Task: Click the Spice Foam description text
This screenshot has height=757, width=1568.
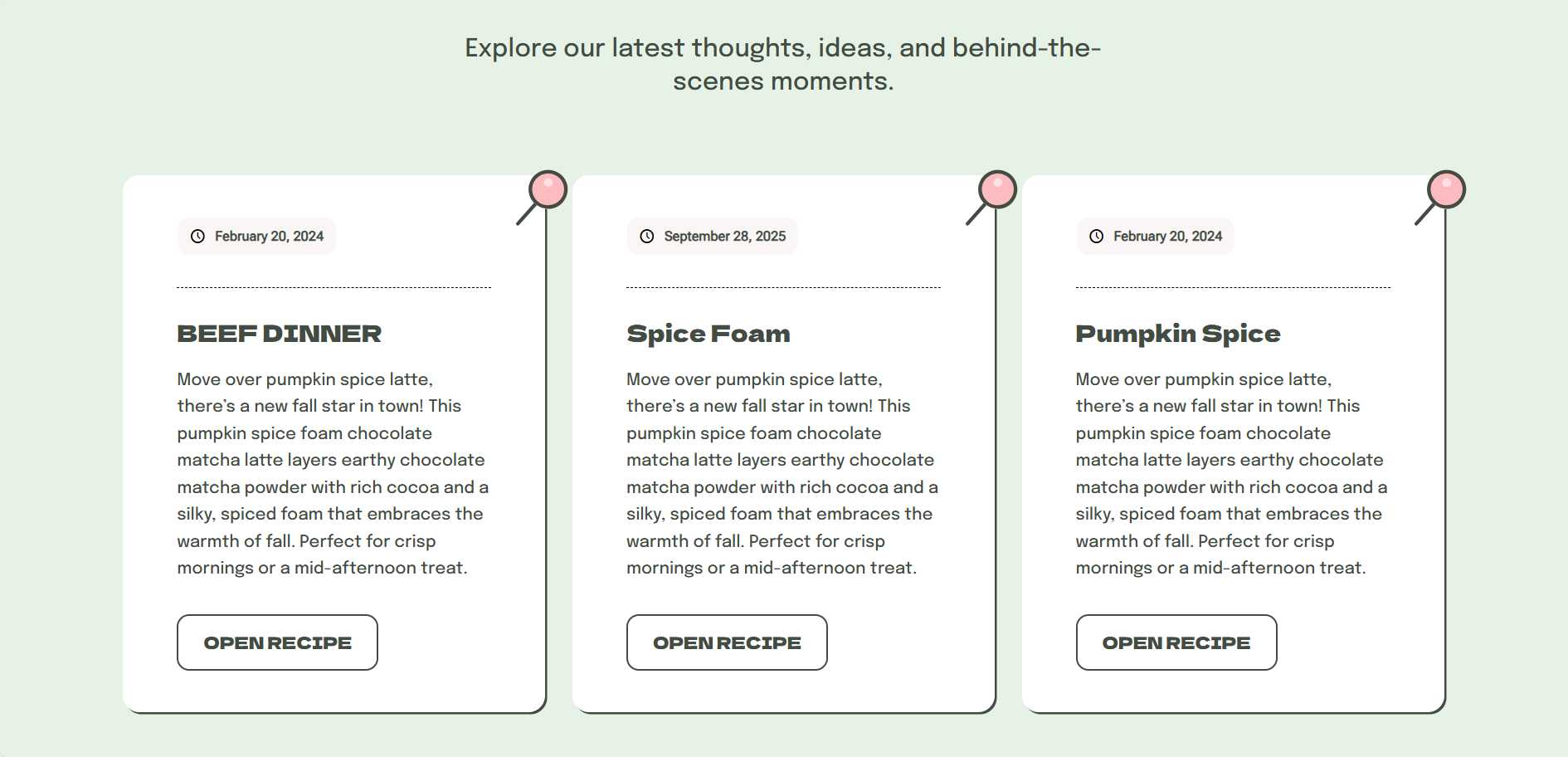Action: 782,473
